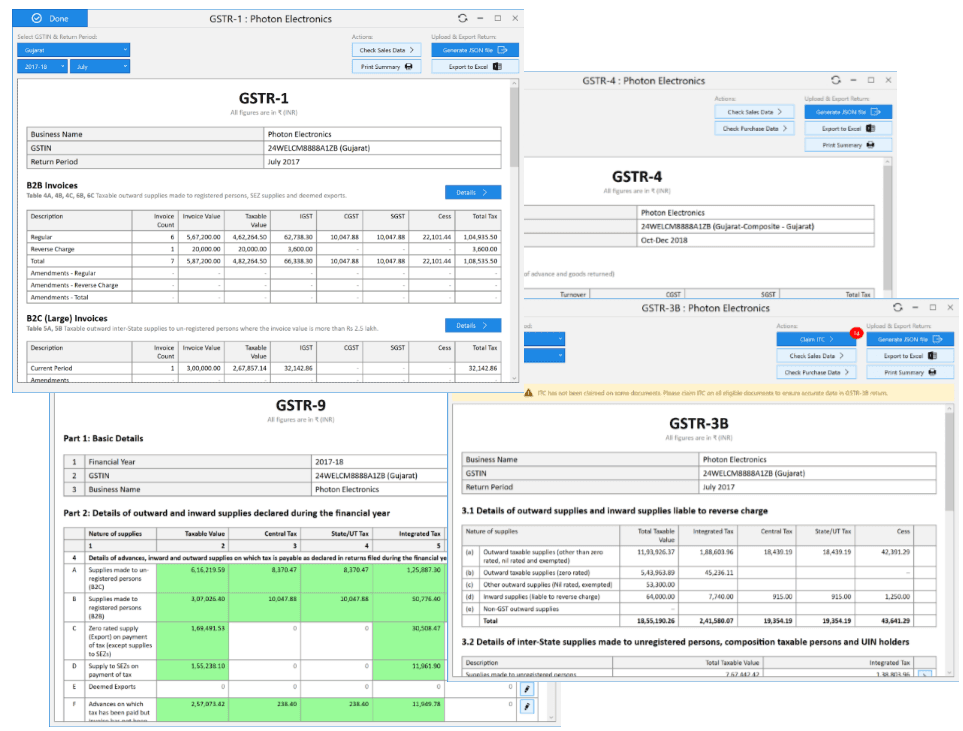Open the lower blue dropdown in GSTR-3B window
Viewport: 963px width, 731px height.
(x=544, y=355)
